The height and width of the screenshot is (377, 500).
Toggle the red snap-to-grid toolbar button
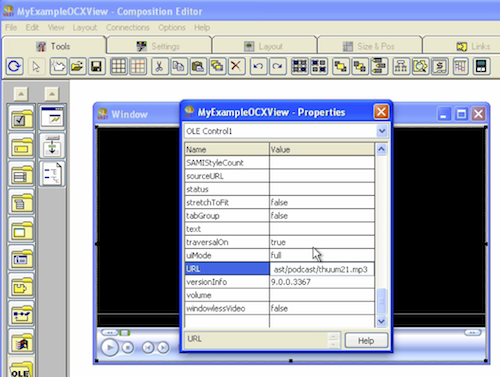point(138,66)
